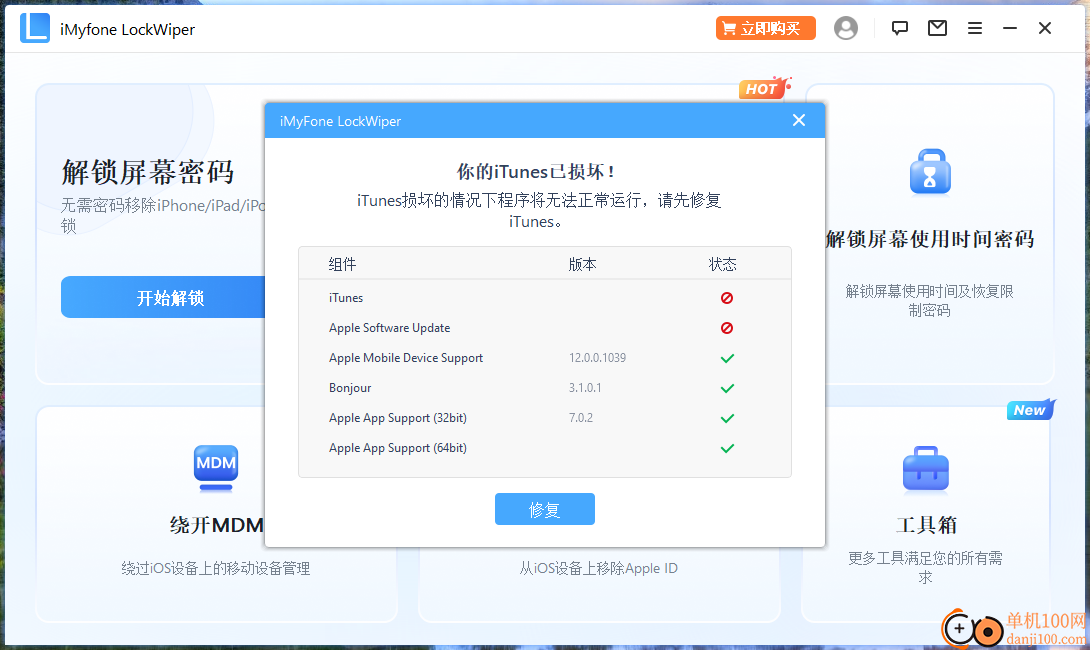1090x650 pixels.
Task: Click version number 7.0.2
Action: (580, 418)
